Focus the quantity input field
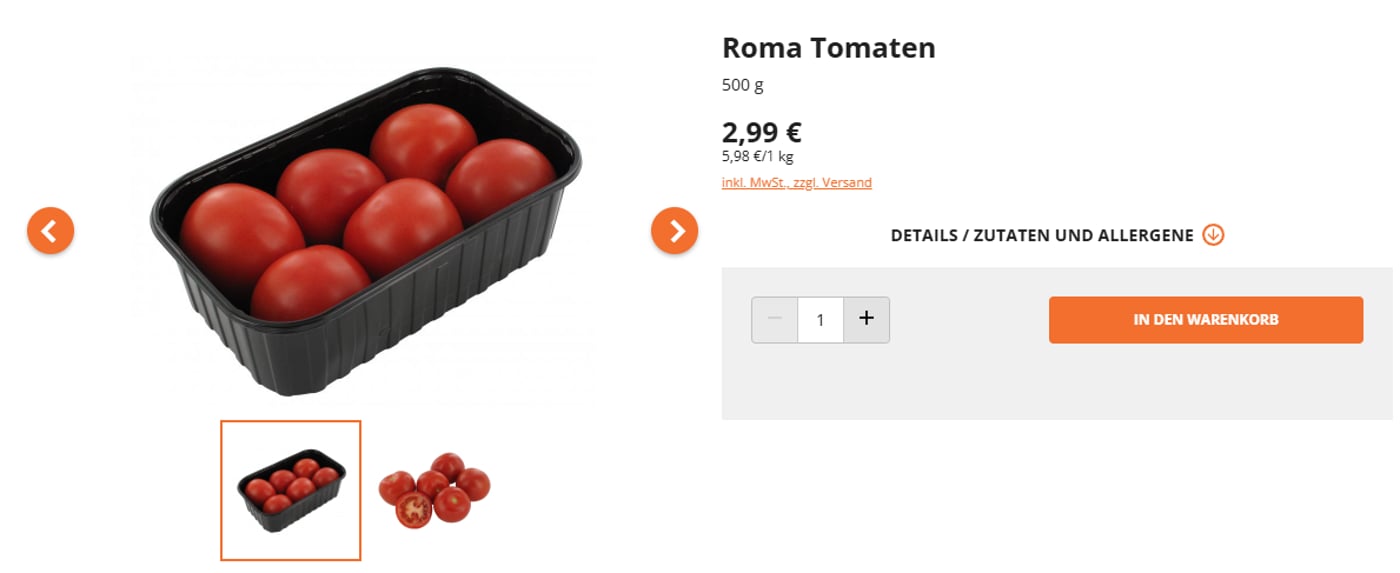 [x=820, y=320]
